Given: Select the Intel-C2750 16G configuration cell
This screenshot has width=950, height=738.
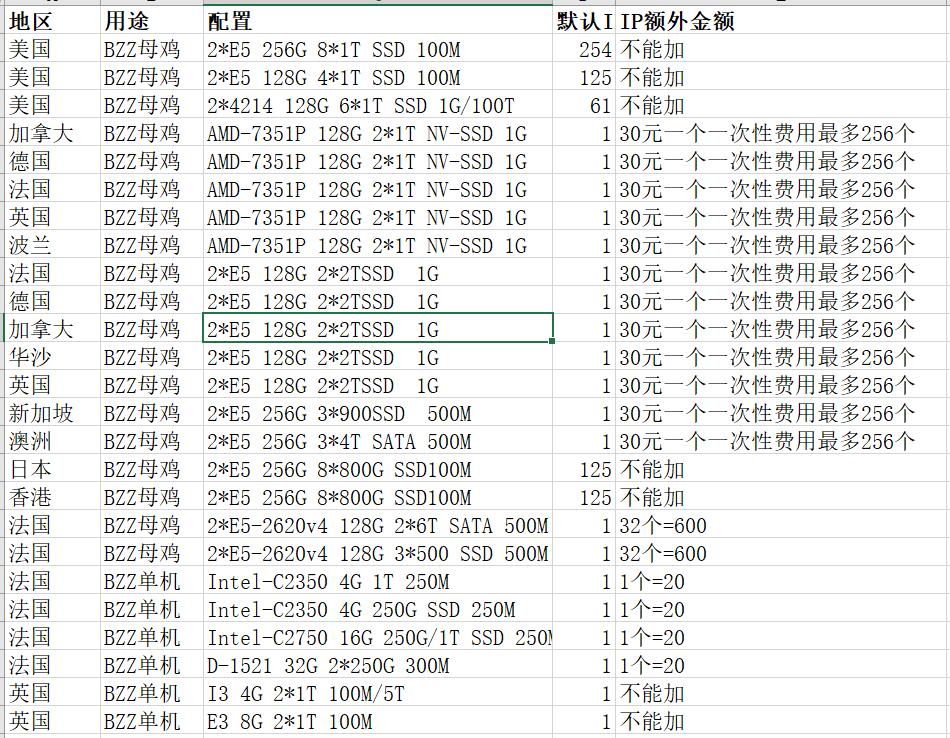Looking at the screenshot, I should click(x=377, y=637).
